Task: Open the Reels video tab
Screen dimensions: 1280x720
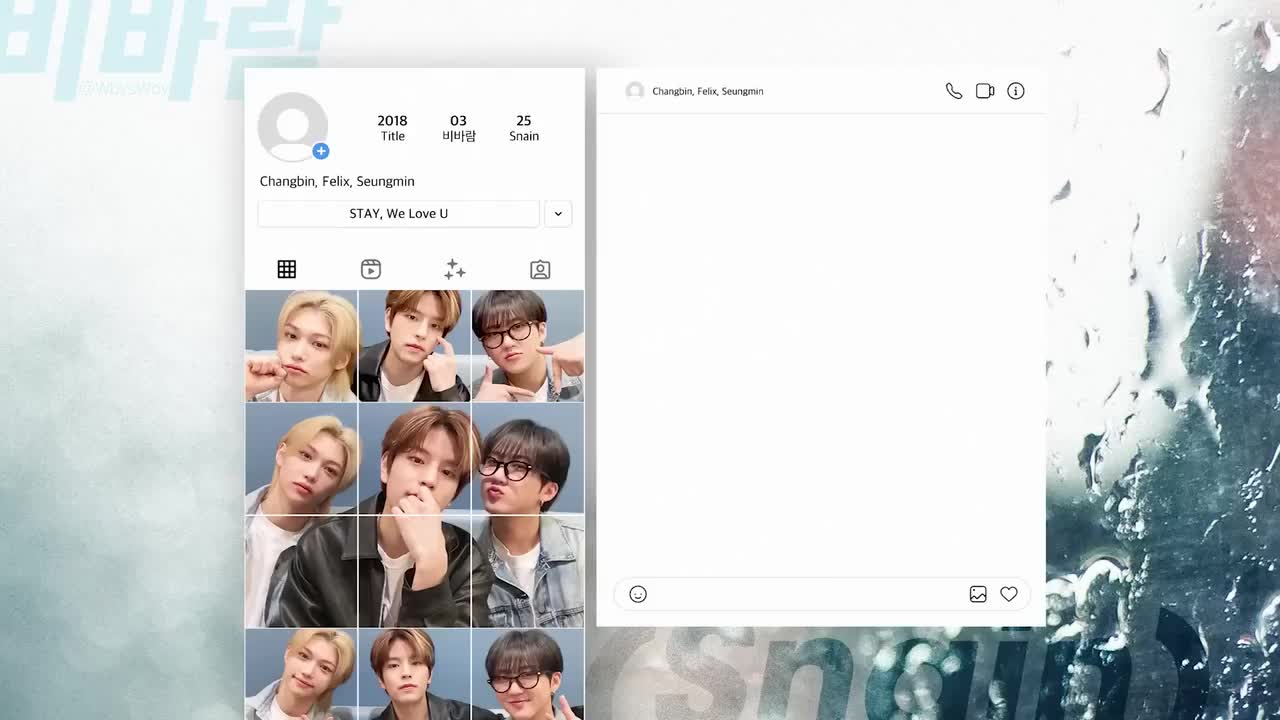Action: coord(371,269)
